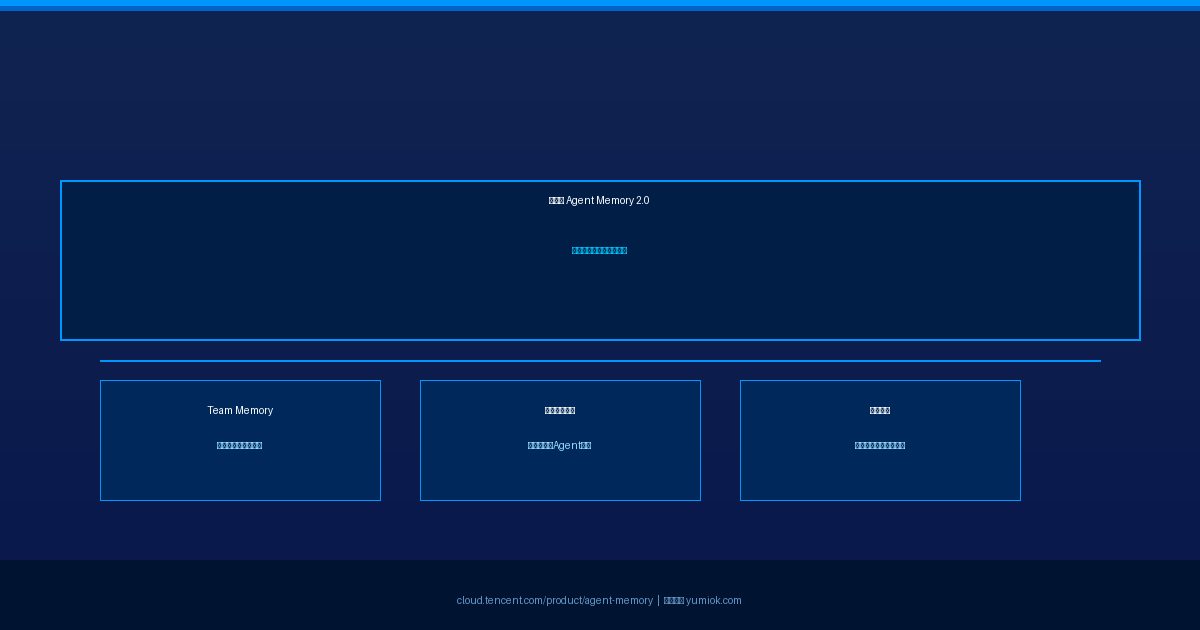Click the Agent Memory 2.0 banner title
The image size is (1200, 630).
(x=599, y=201)
